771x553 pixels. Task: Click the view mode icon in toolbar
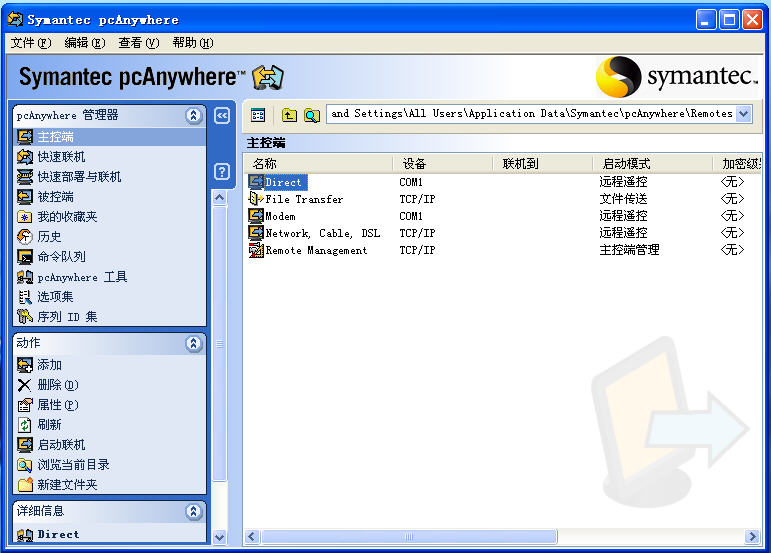(258, 115)
